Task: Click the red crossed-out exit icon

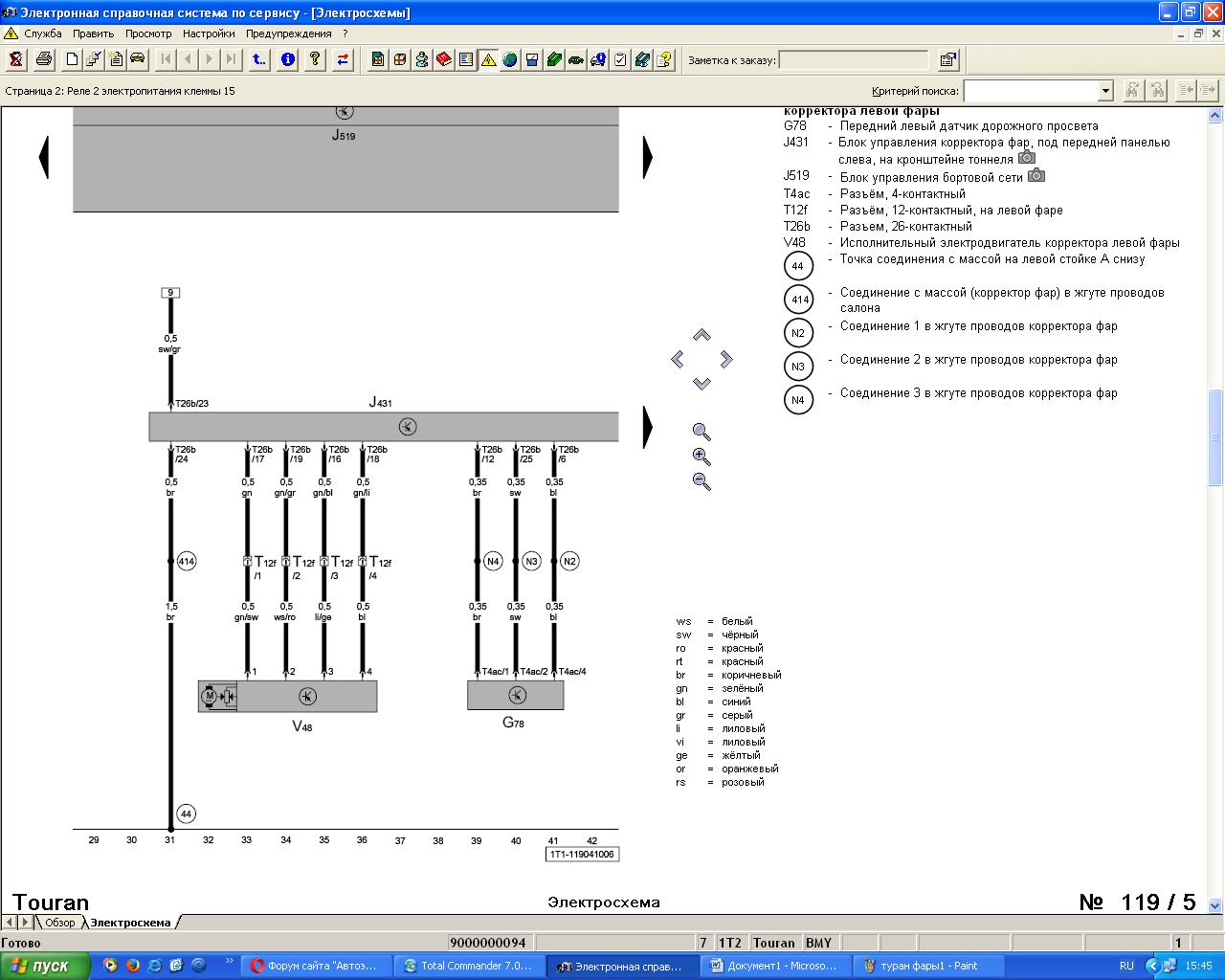Action: [16, 59]
